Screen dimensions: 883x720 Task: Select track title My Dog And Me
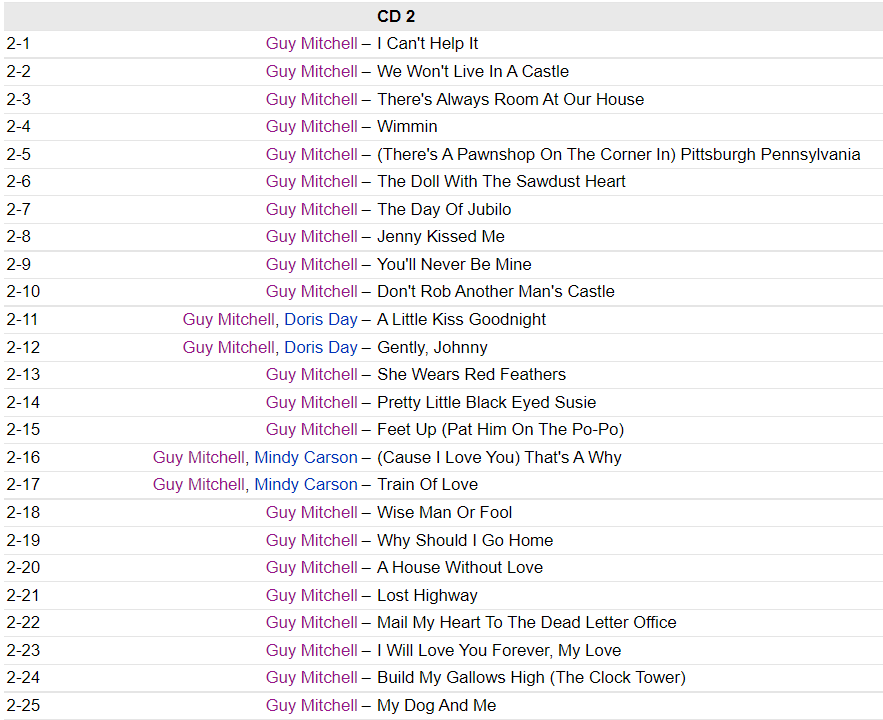436,705
